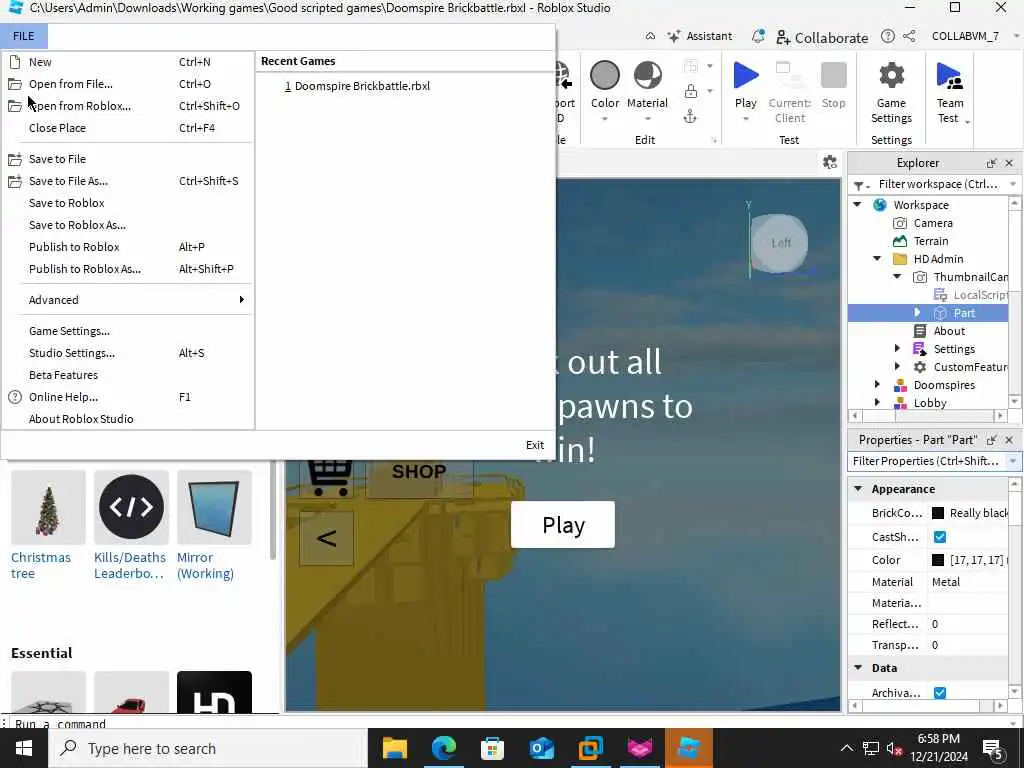Click the help question mark icon
This screenshot has height=768, width=1024.
pos(888,36)
